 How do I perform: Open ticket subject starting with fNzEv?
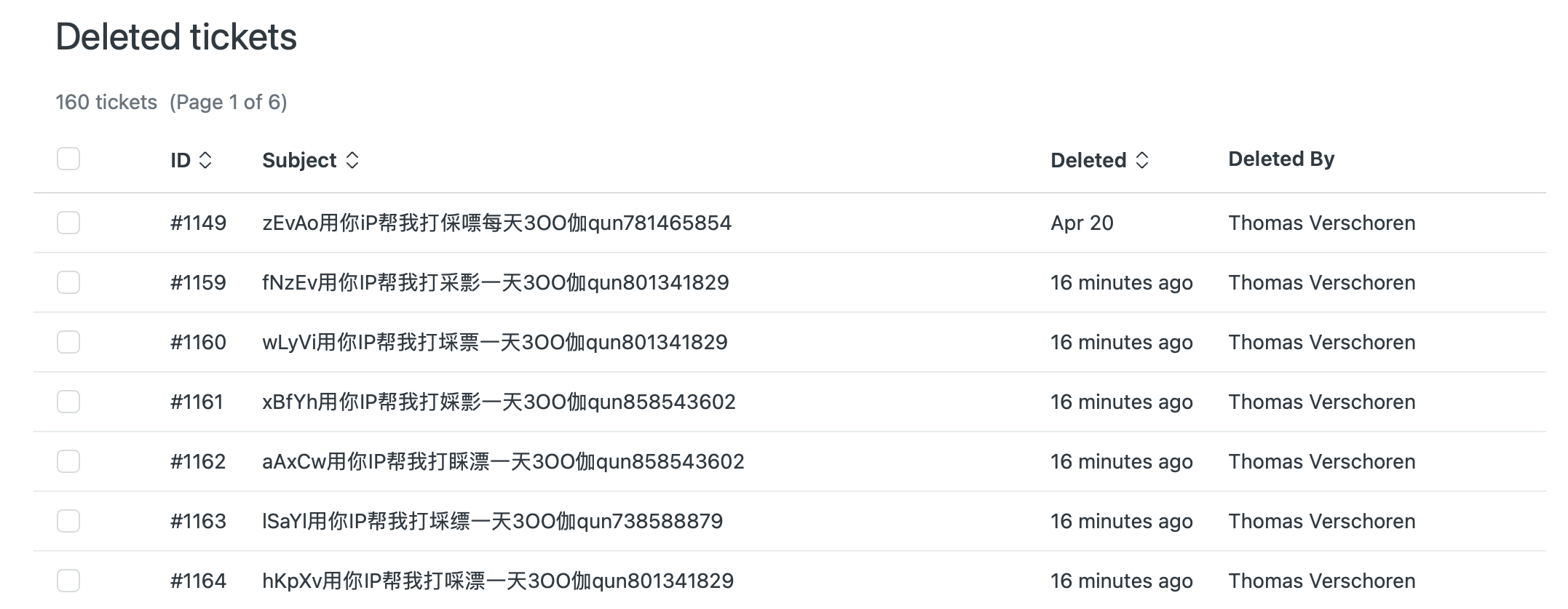(x=495, y=282)
